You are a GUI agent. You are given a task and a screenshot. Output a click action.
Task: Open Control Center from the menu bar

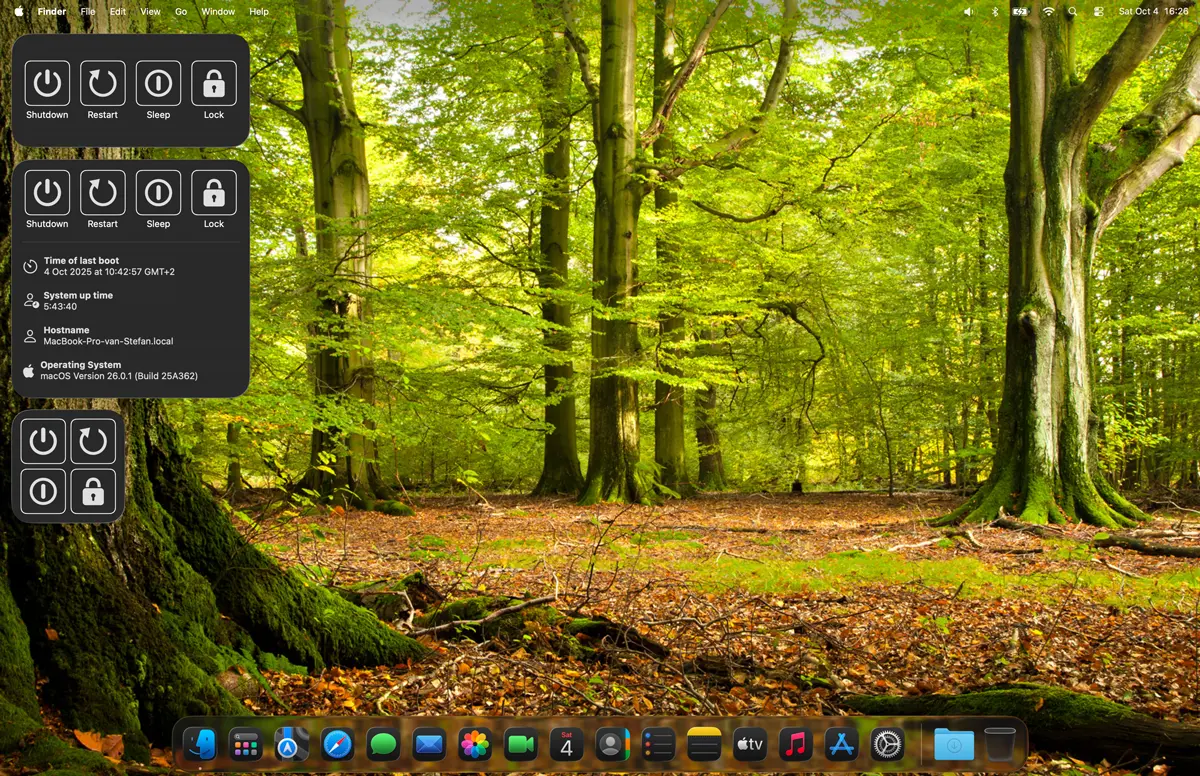pyautogui.click(x=1098, y=12)
